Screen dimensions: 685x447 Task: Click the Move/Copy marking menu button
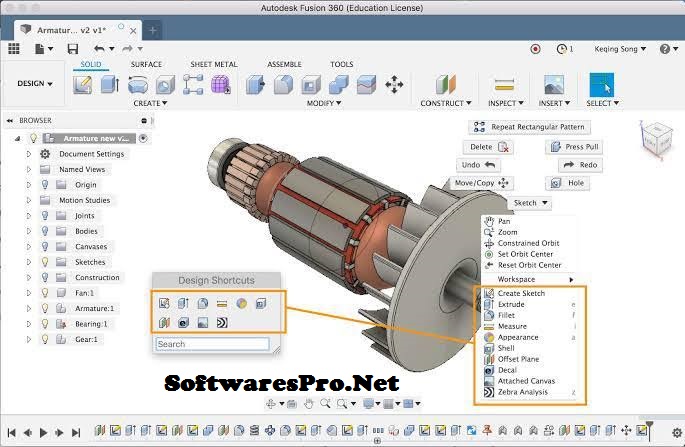point(481,183)
